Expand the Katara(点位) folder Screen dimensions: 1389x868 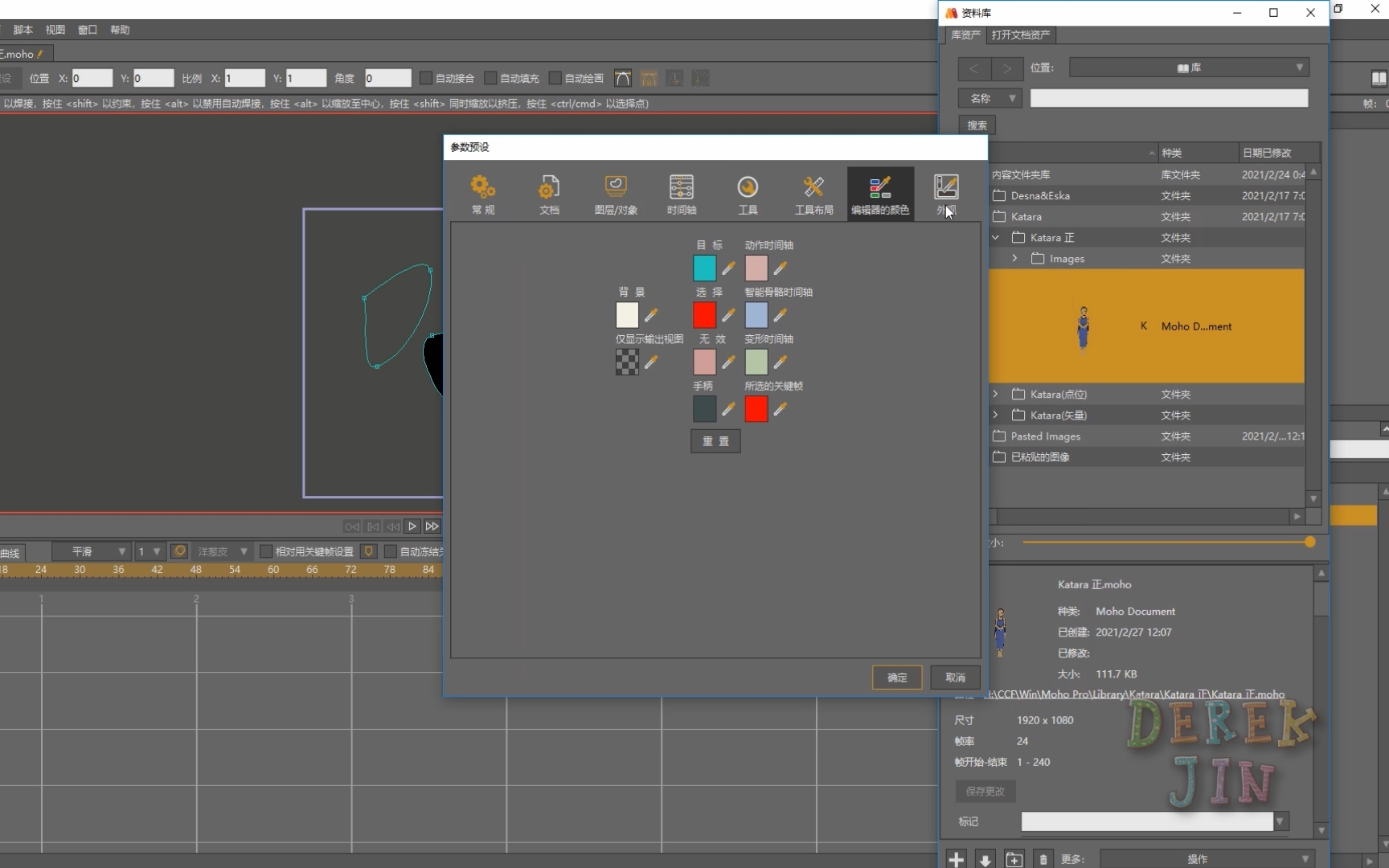[x=995, y=394]
